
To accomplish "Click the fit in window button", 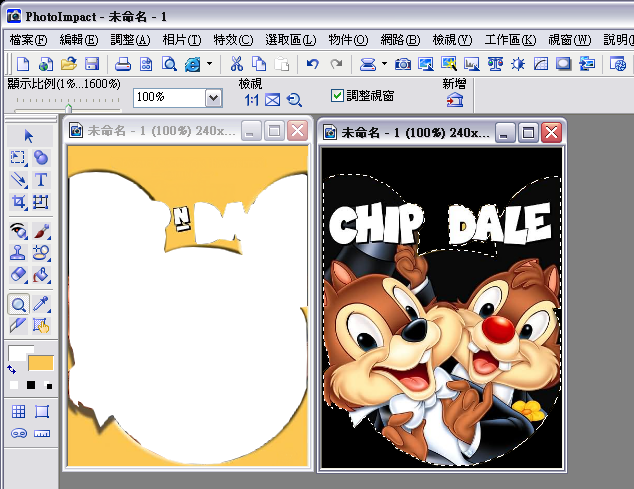I will pyautogui.click(x=273, y=100).
